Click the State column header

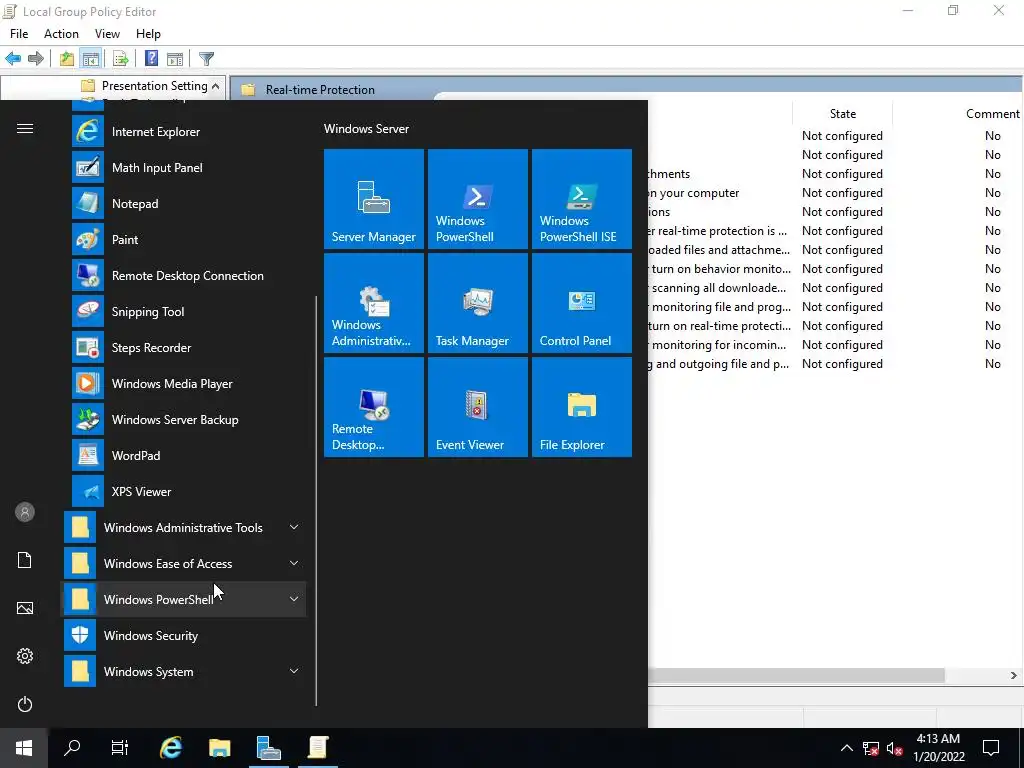coord(842,114)
